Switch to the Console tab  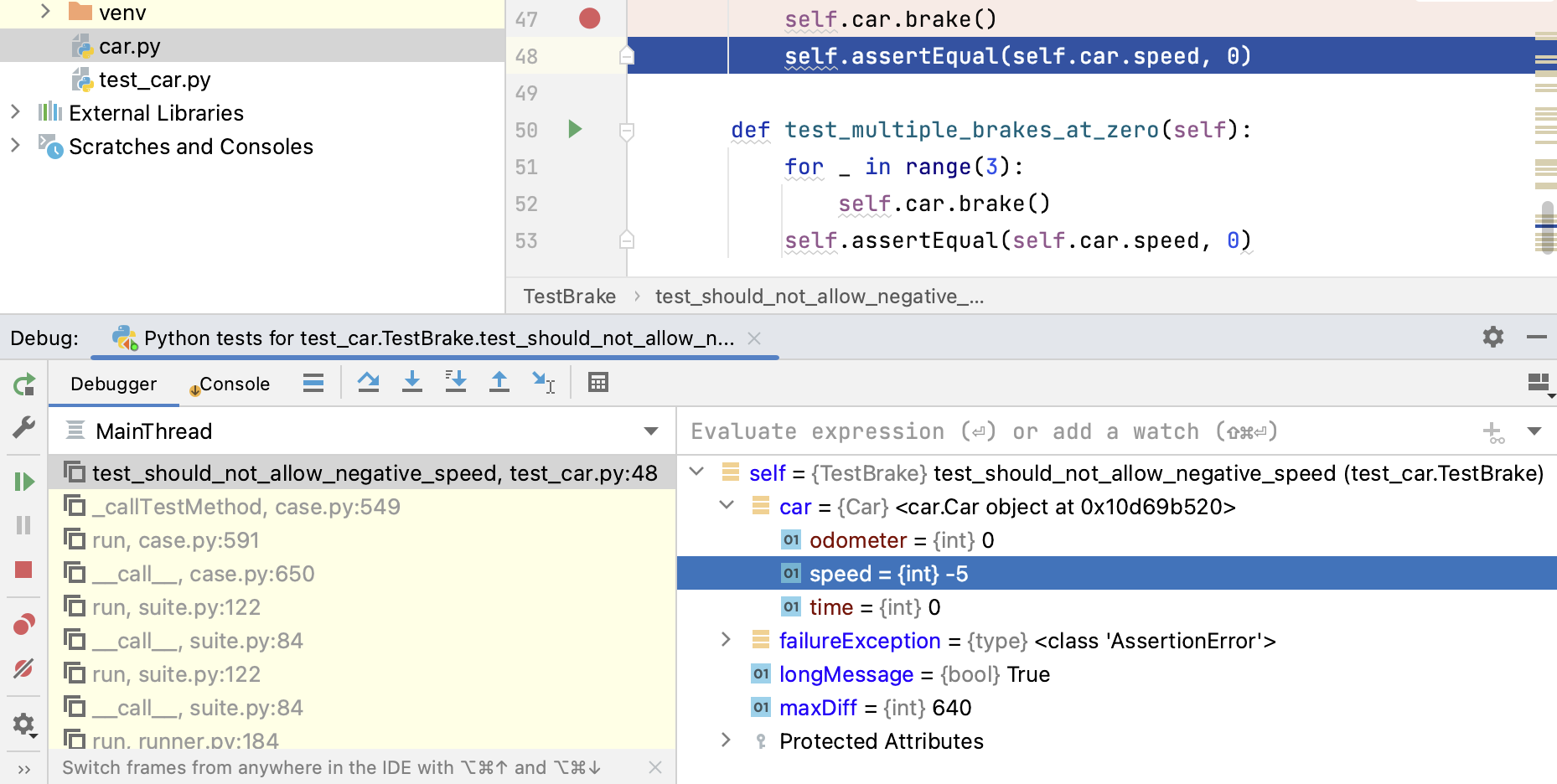(235, 384)
